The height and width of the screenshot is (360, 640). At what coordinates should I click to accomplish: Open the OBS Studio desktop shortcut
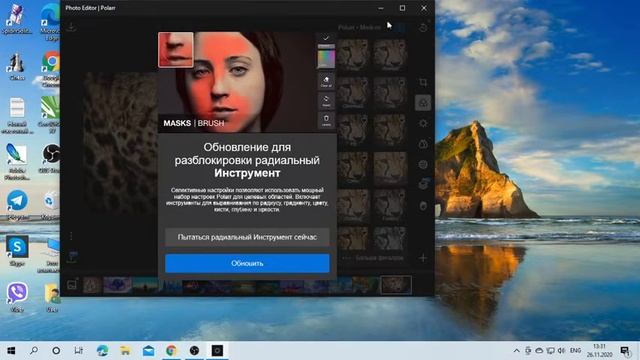[51, 158]
